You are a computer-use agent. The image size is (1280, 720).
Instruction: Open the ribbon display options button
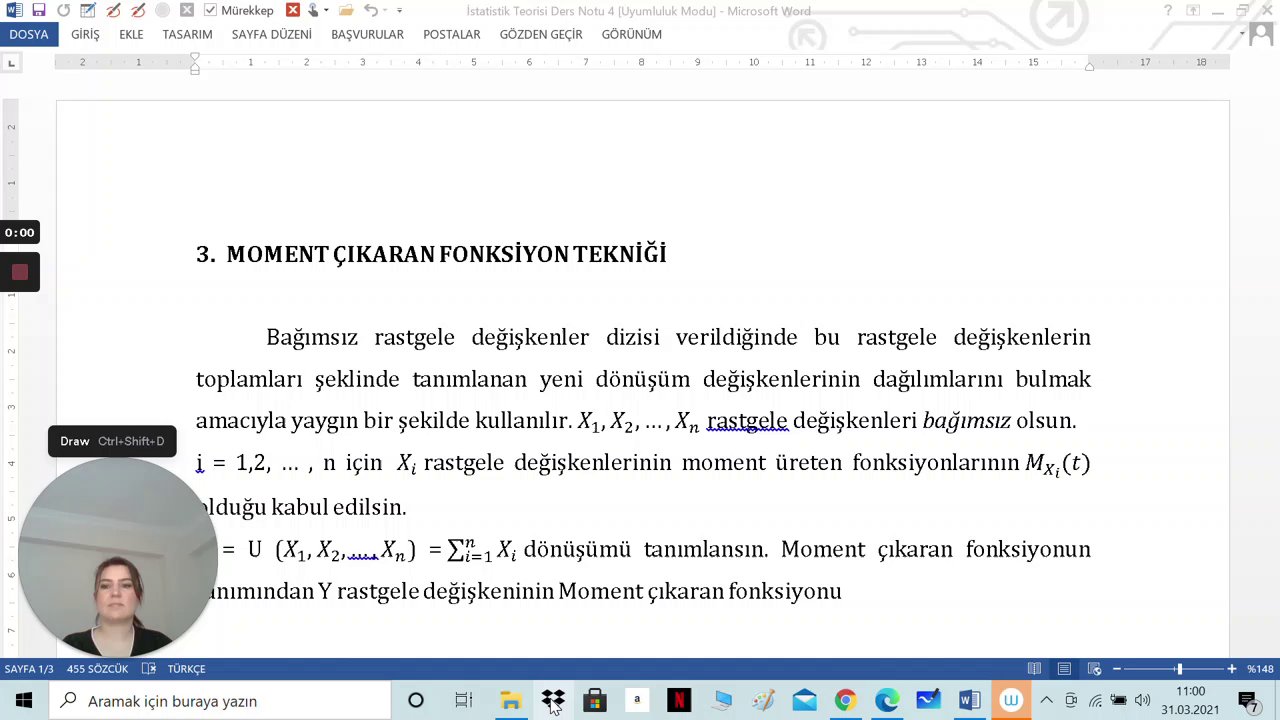tap(1193, 11)
